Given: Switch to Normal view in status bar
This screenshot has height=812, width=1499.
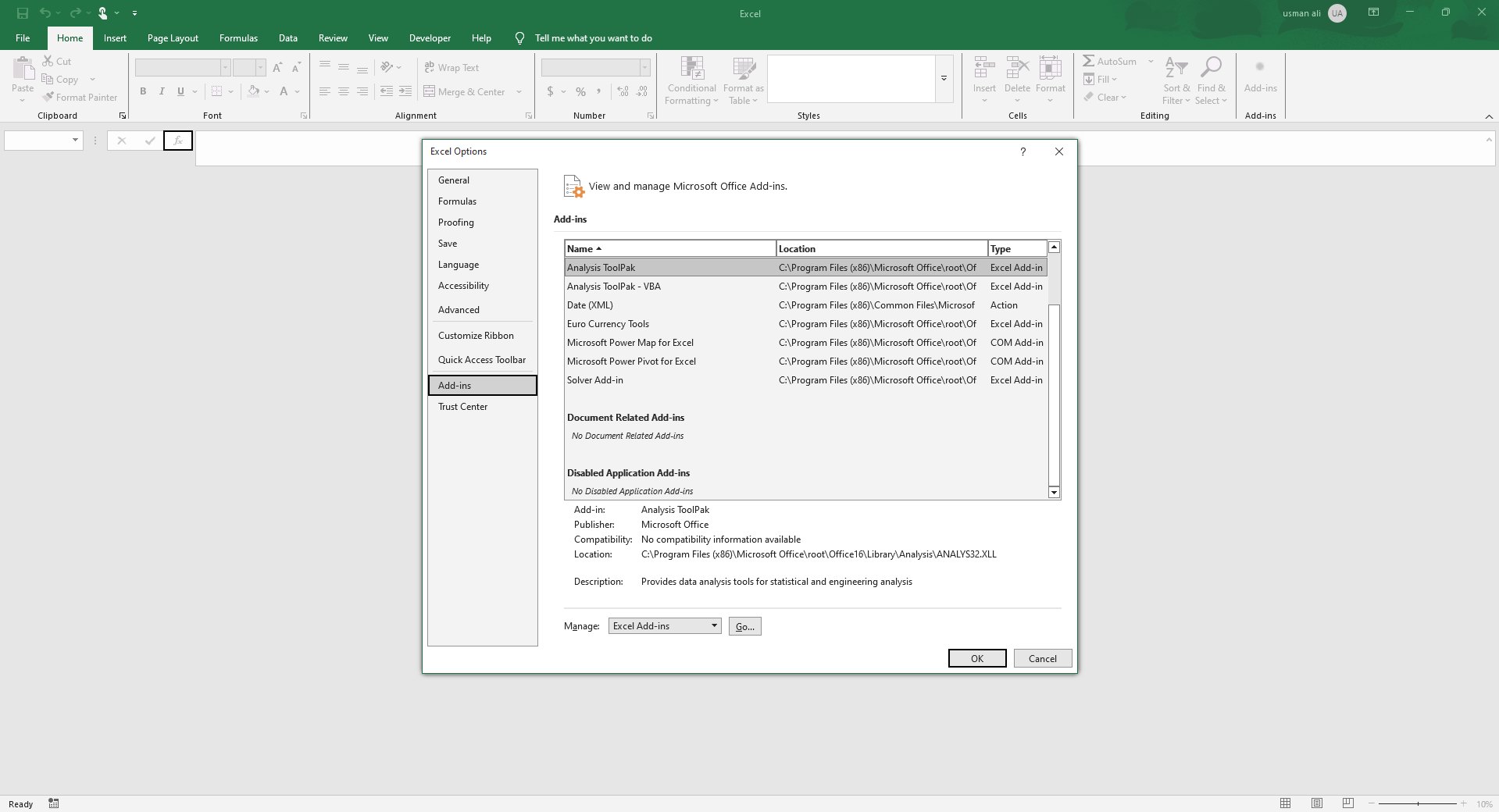Looking at the screenshot, I should [1285, 803].
